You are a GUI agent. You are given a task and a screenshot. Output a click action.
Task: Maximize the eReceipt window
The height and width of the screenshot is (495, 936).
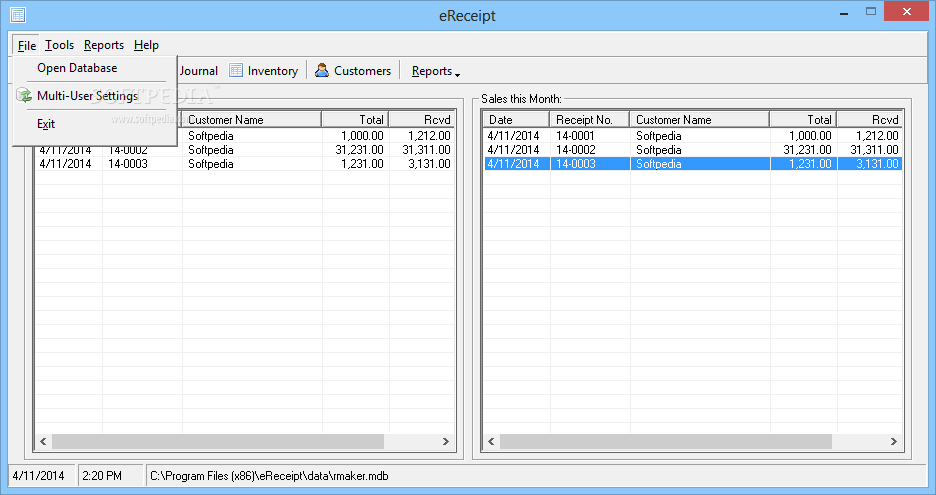[871, 12]
